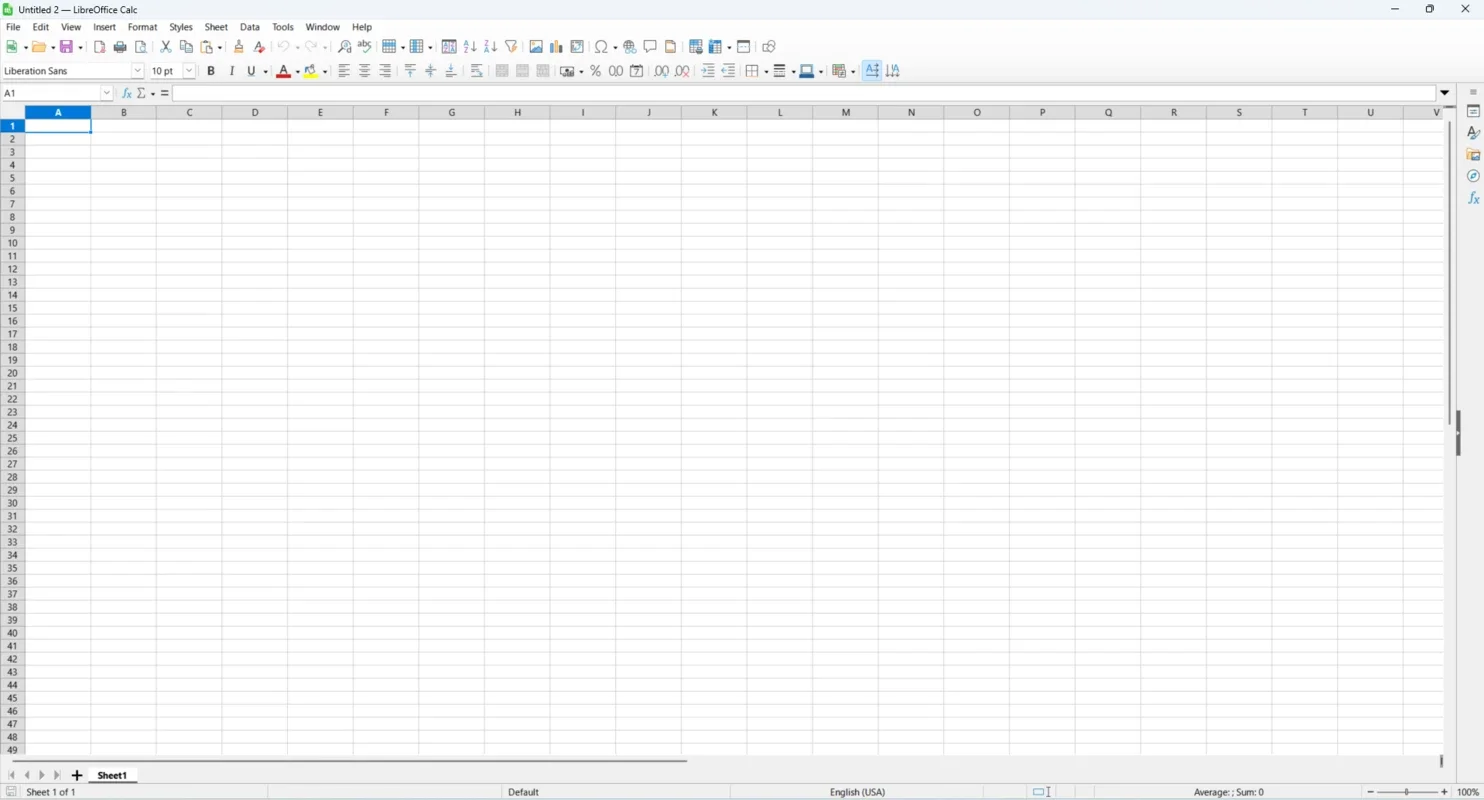1484x800 pixels.
Task: Open the Function Wizard next to the Name Box
Action: pos(126,93)
